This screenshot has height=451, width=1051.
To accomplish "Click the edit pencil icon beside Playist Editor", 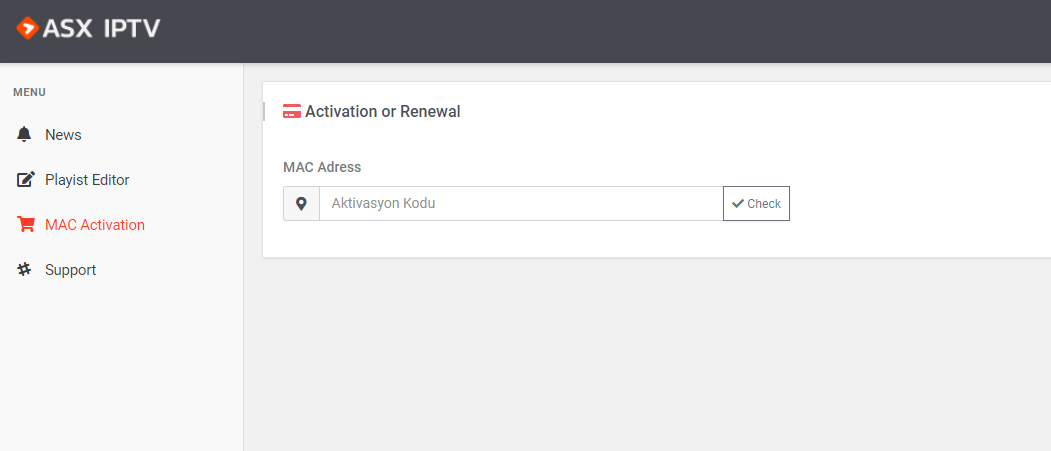I will tap(25, 180).
